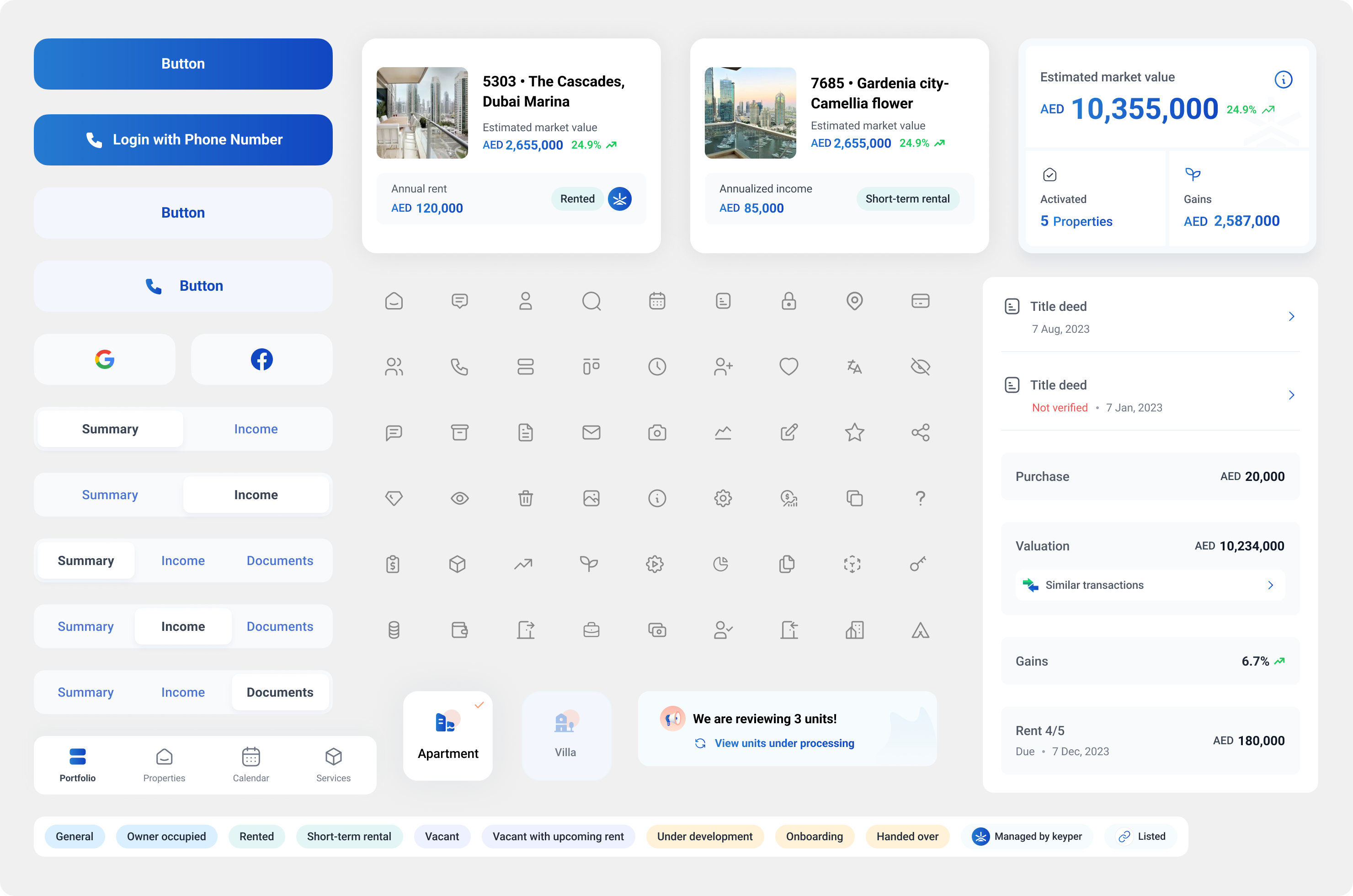Toggle the Onboarding chip
This screenshot has height=896, width=1353.
pyautogui.click(x=814, y=837)
